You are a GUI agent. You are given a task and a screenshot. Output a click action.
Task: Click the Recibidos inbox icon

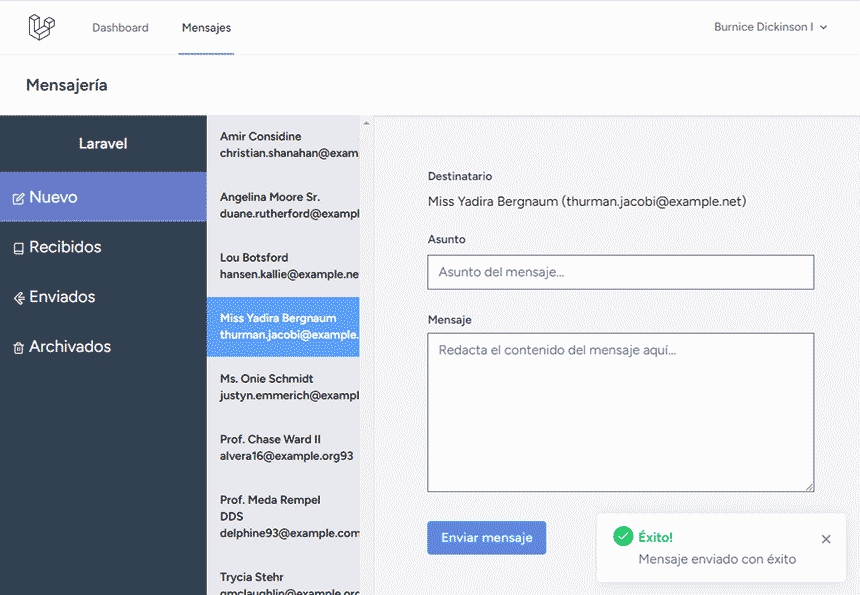pyautogui.click(x=19, y=248)
